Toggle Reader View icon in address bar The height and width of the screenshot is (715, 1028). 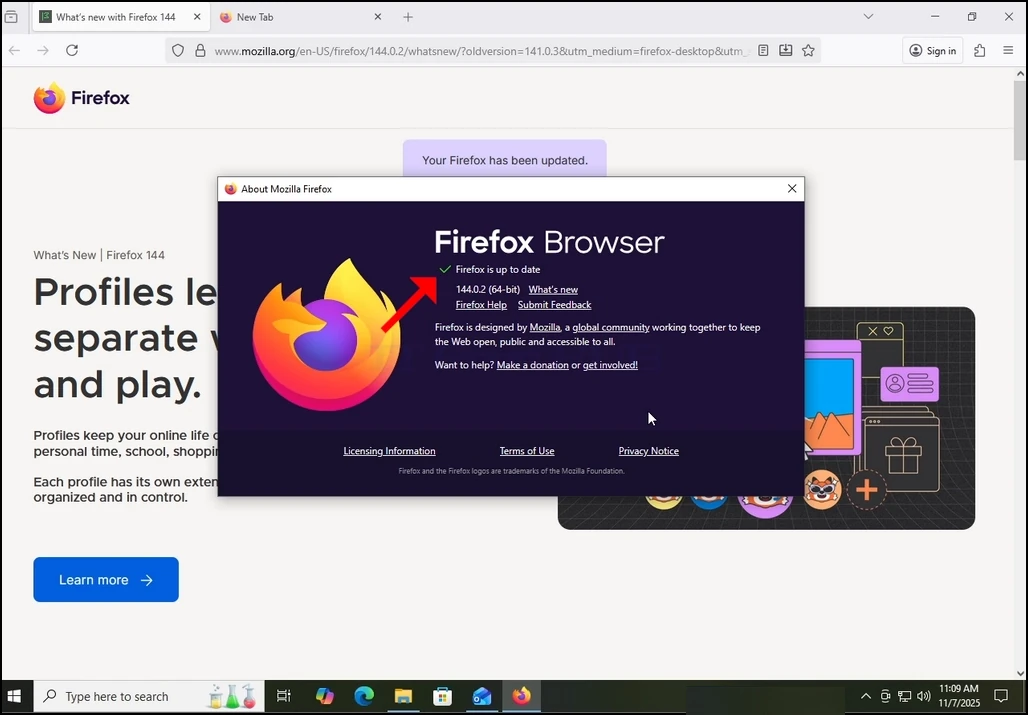[763, 50]
